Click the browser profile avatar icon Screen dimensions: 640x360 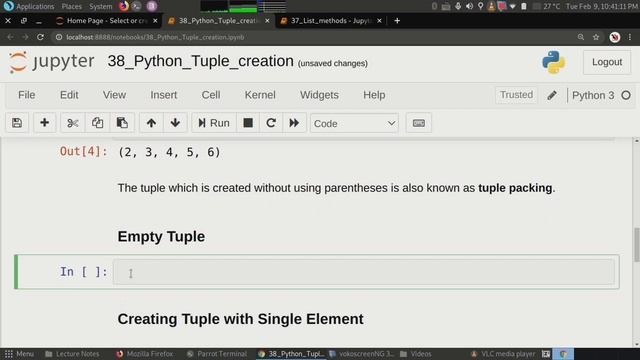coord(615,37)
